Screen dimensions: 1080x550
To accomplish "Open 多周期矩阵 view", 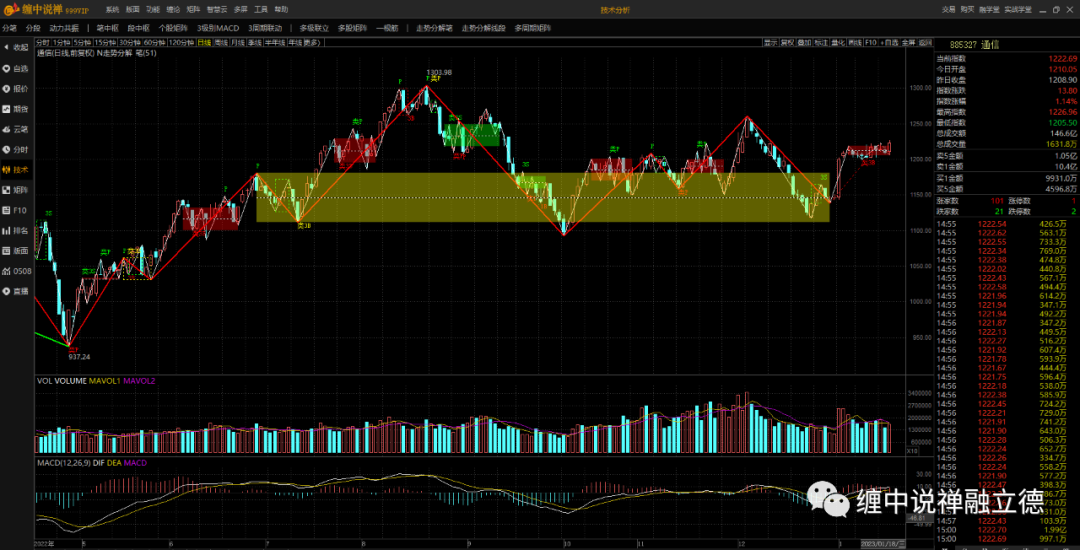I will click(532, 28).
